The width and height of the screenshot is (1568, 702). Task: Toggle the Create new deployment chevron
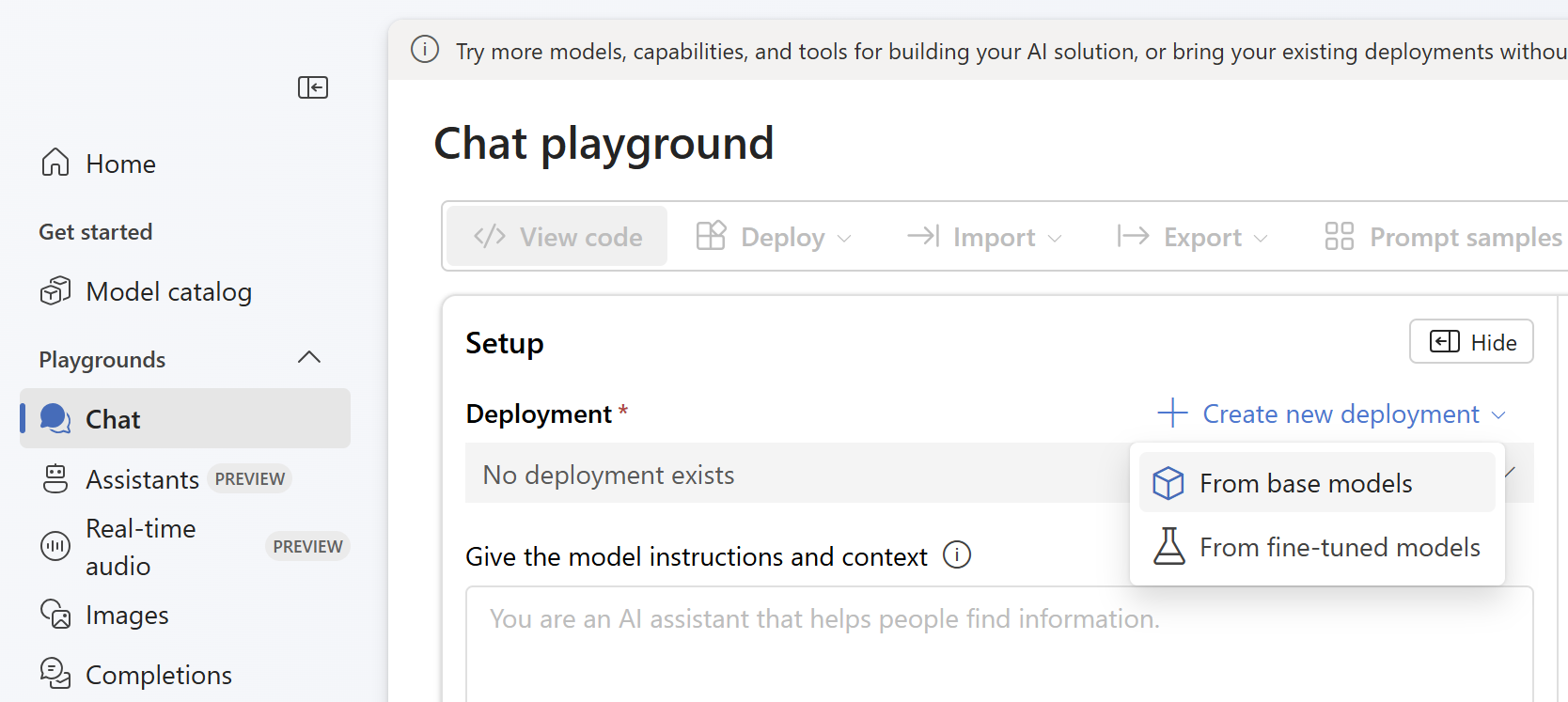point(1498,415)
